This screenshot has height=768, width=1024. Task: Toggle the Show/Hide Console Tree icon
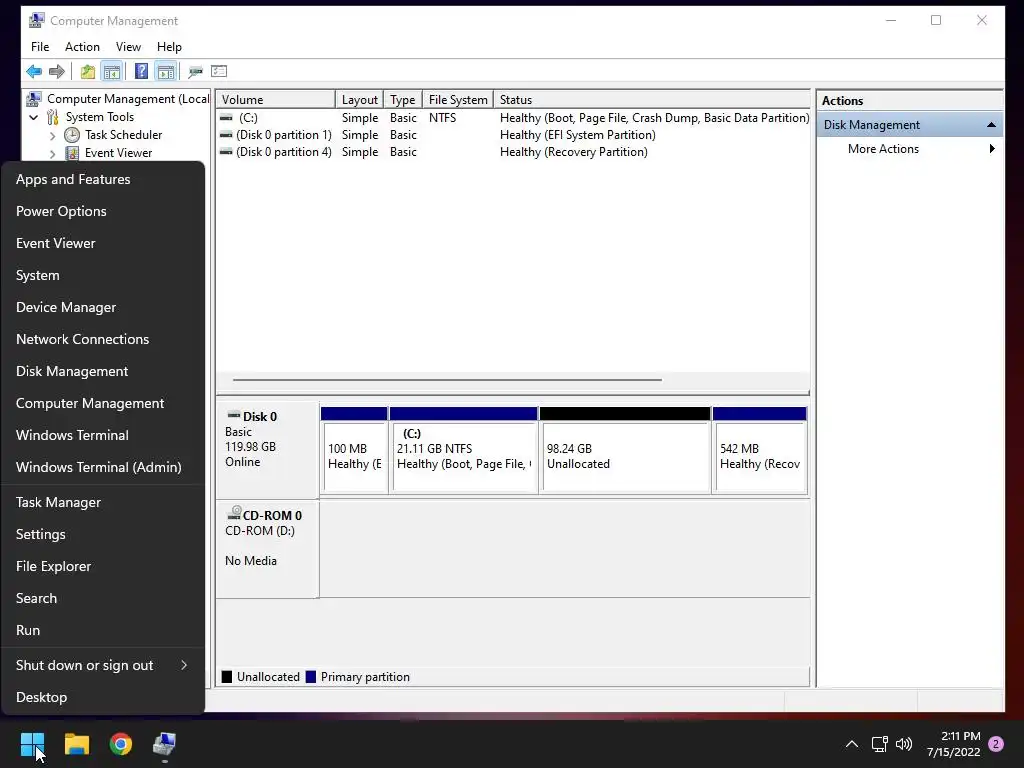(112, 71)
